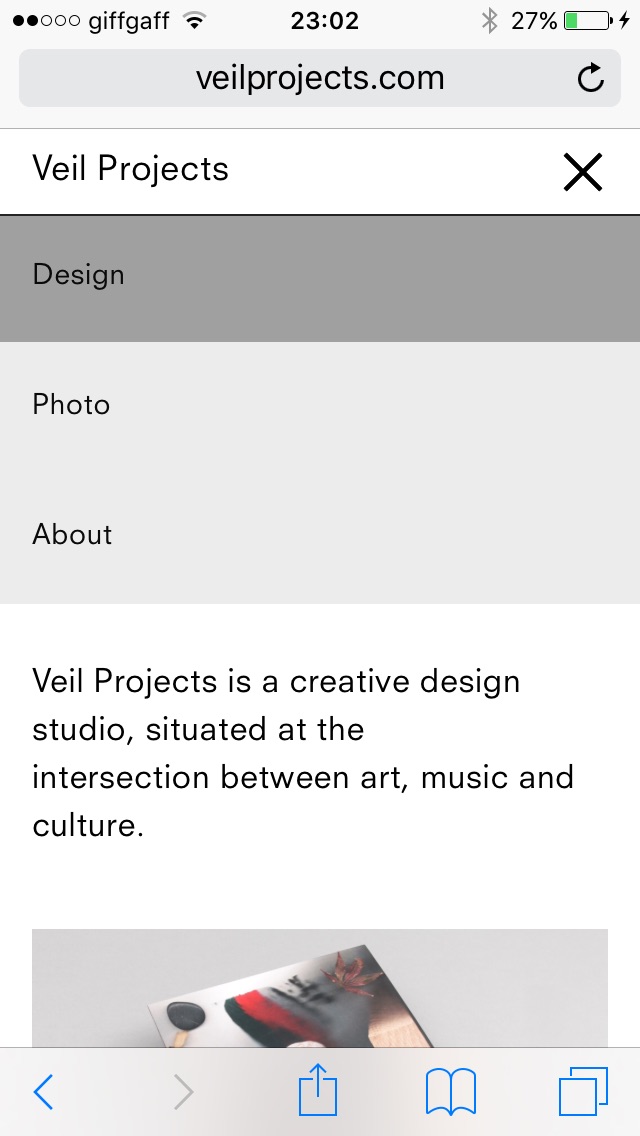The height and width of the screenshot is (1136, 640).
Task: Tap the giffgaff carrier label
Action: point(129,20)
